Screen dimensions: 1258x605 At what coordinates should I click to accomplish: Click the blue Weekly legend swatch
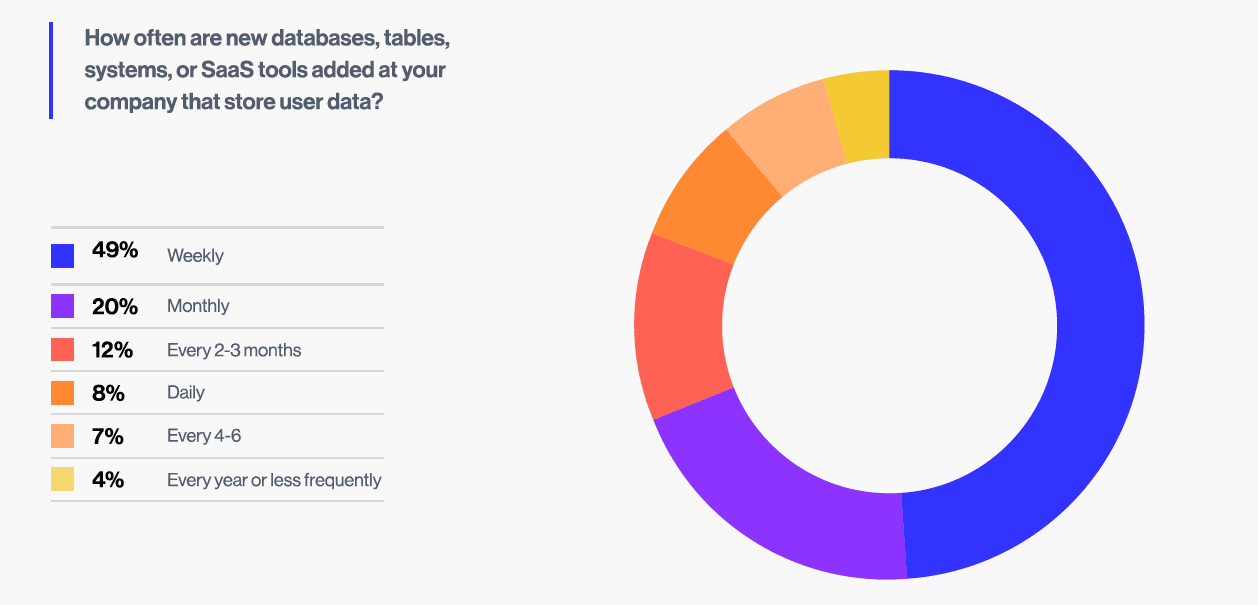[62, 256]
